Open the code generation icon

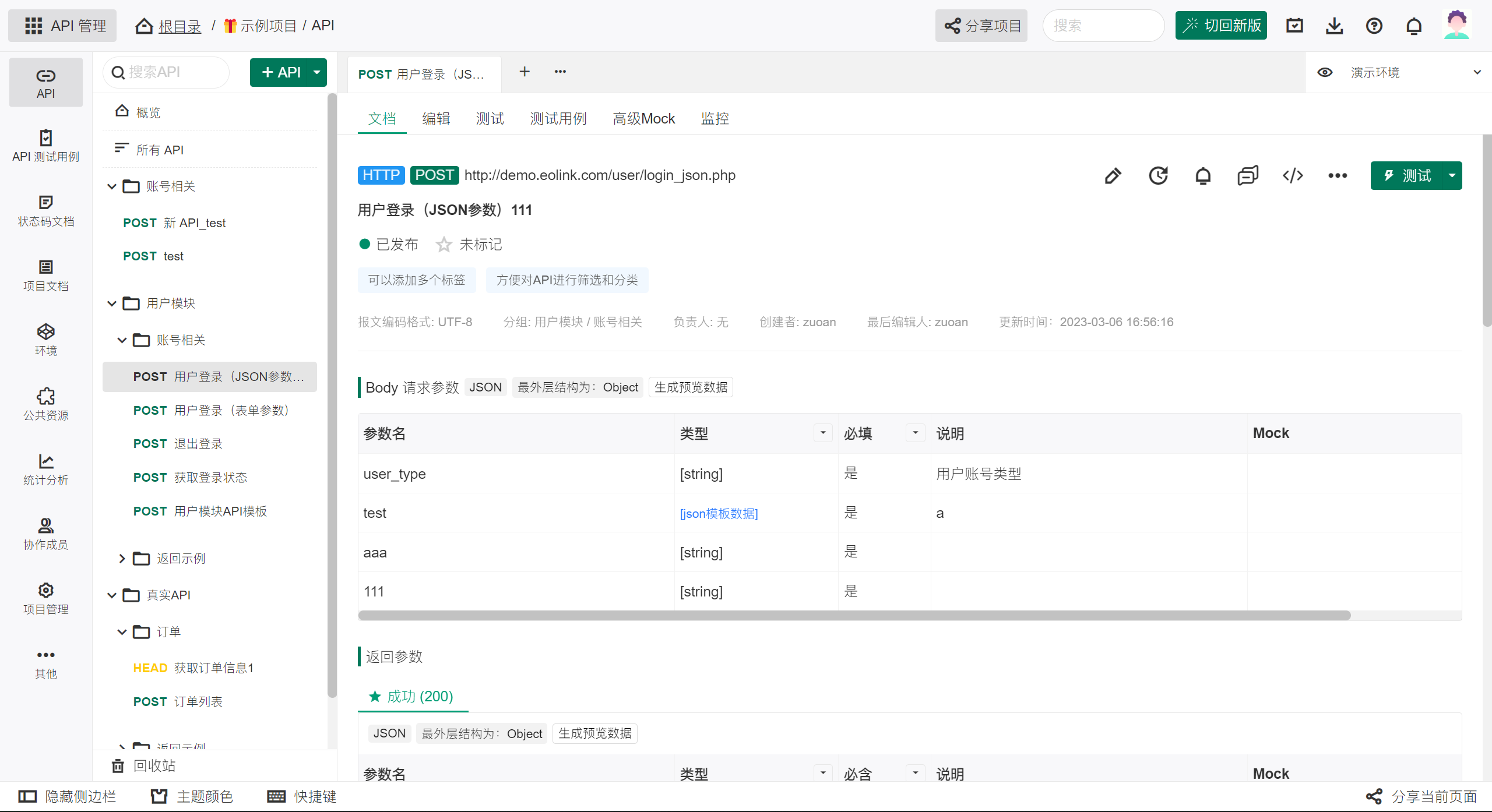1293,175
